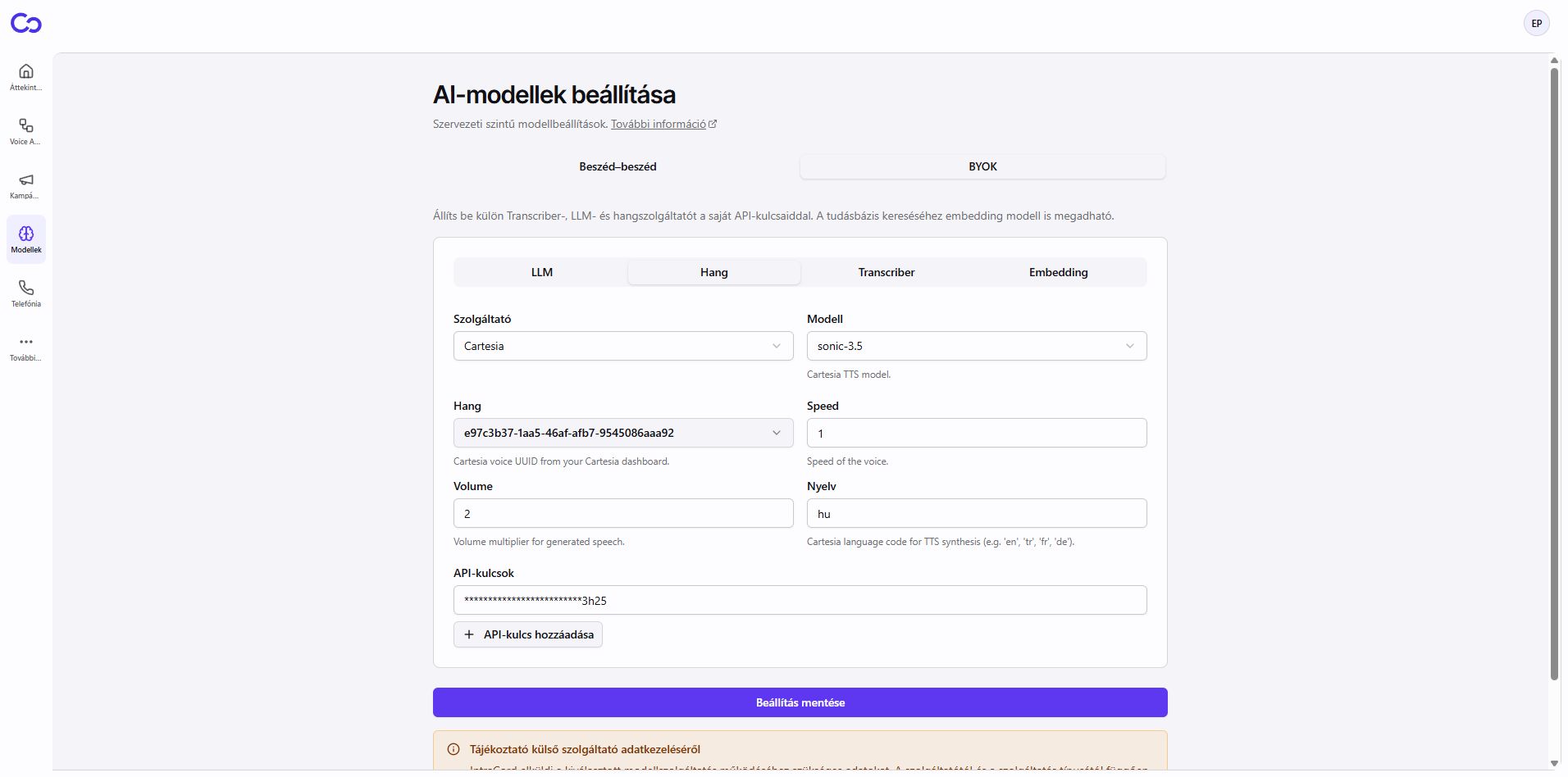
Task: Open the Kampány megaphone icon
Action: point(26,179)
